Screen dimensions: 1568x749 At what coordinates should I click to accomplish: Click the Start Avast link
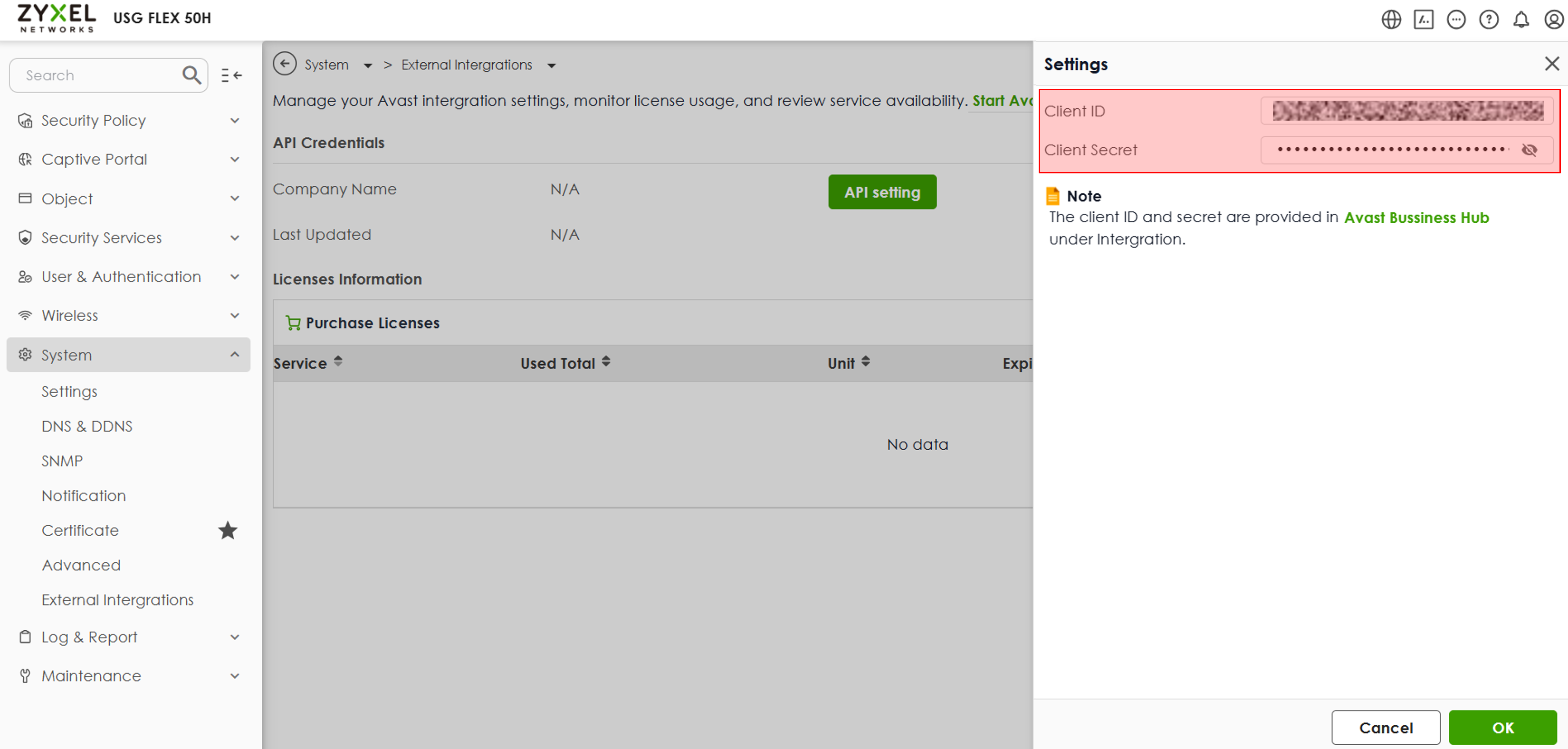tap(1003, 100)
